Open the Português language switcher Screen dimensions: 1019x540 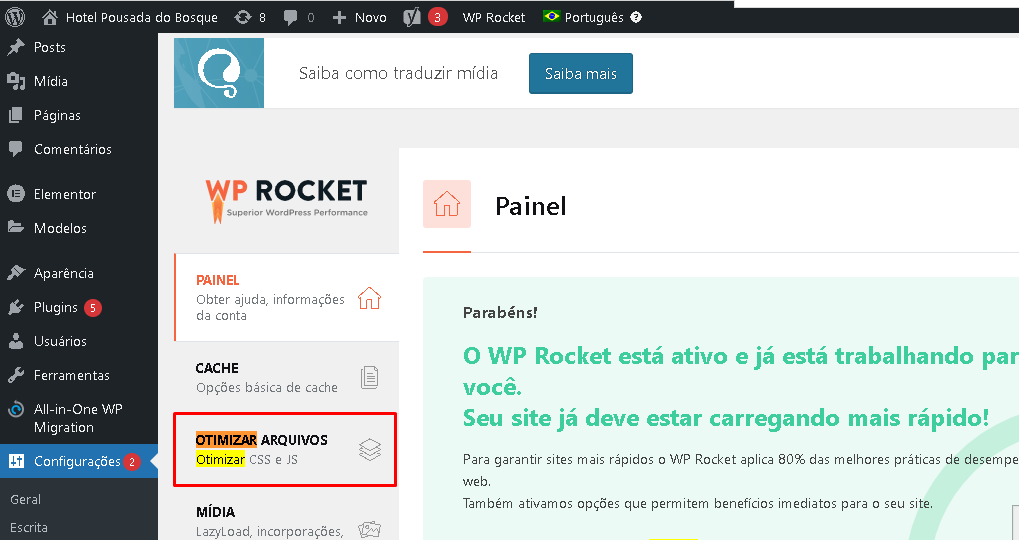594,18
